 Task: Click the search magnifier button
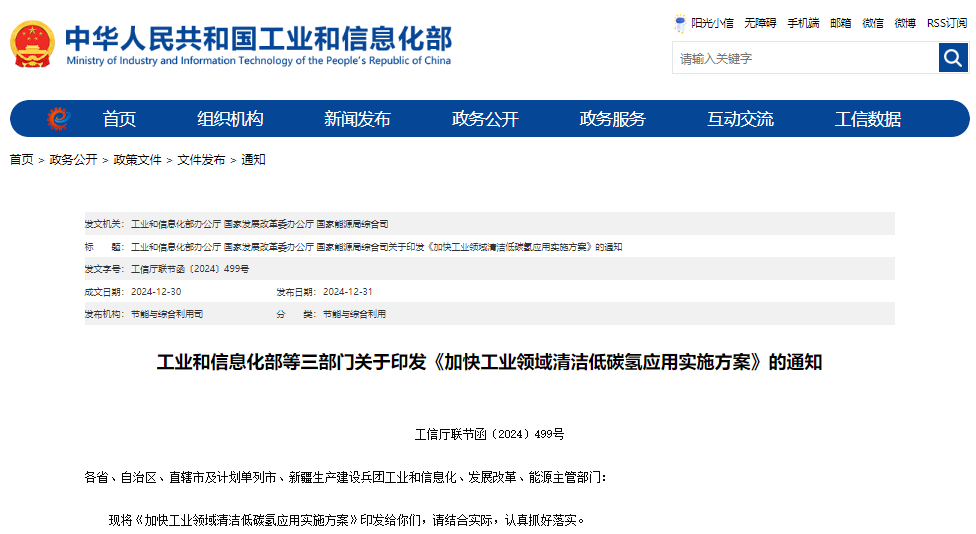point(953,58)
